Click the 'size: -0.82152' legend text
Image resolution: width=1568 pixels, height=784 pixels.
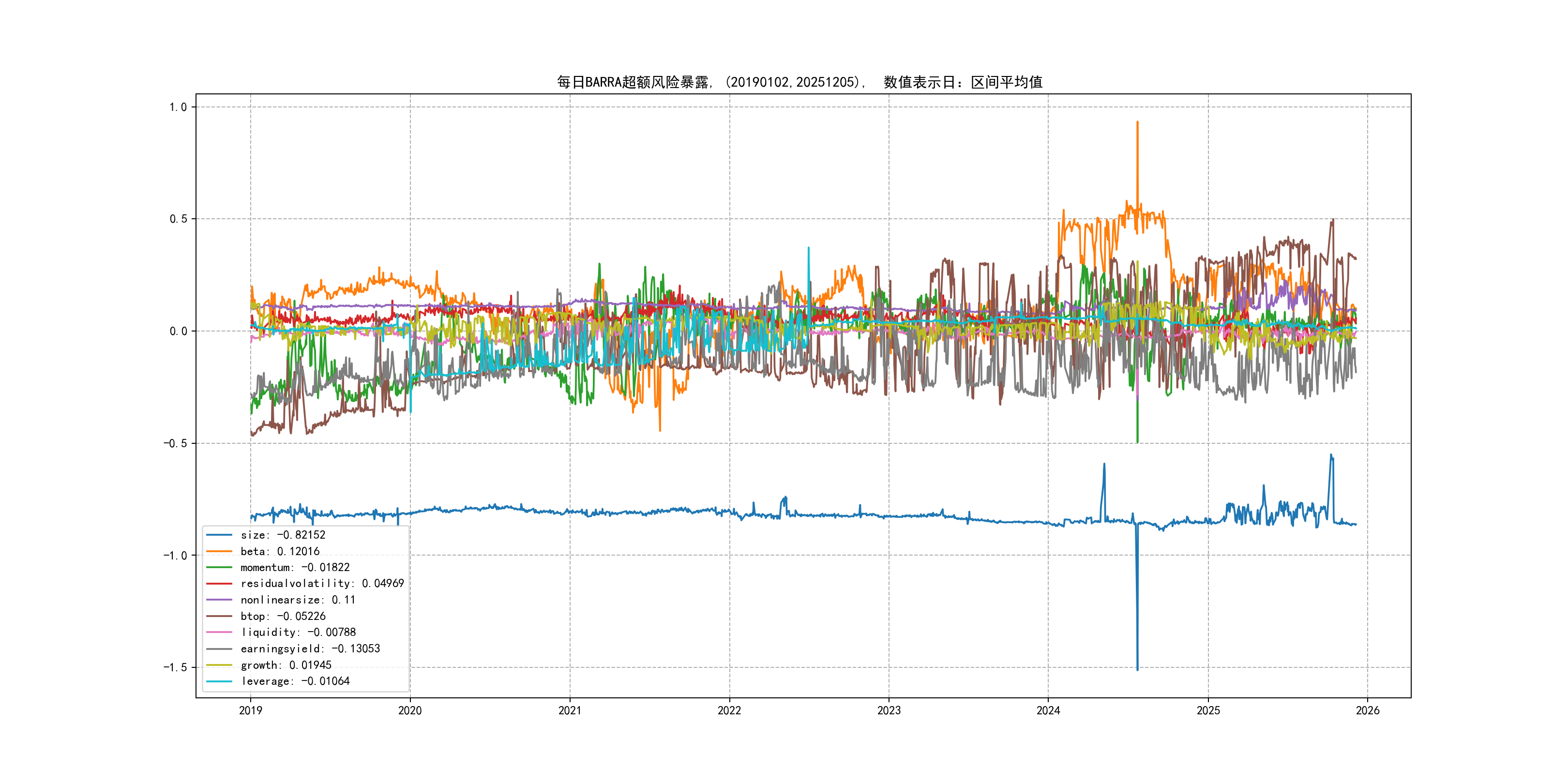tap(283, 535)
